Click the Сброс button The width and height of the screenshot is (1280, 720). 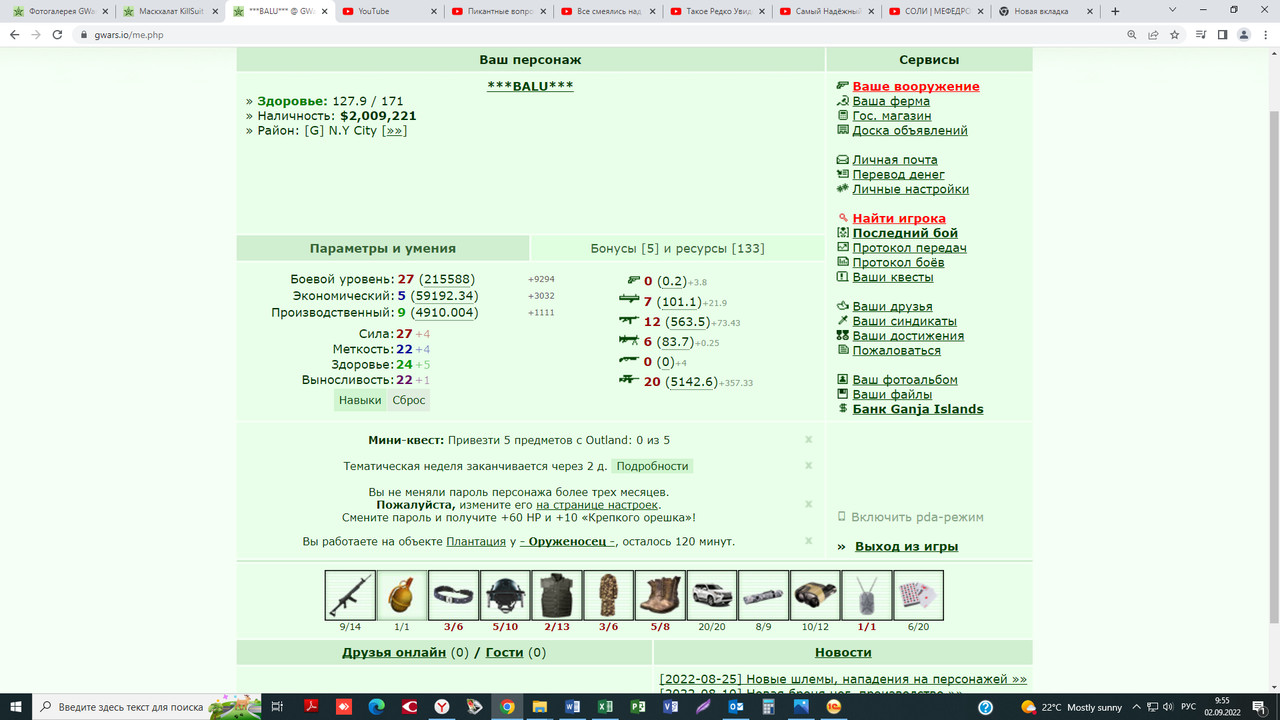click(x=409, y=400)
